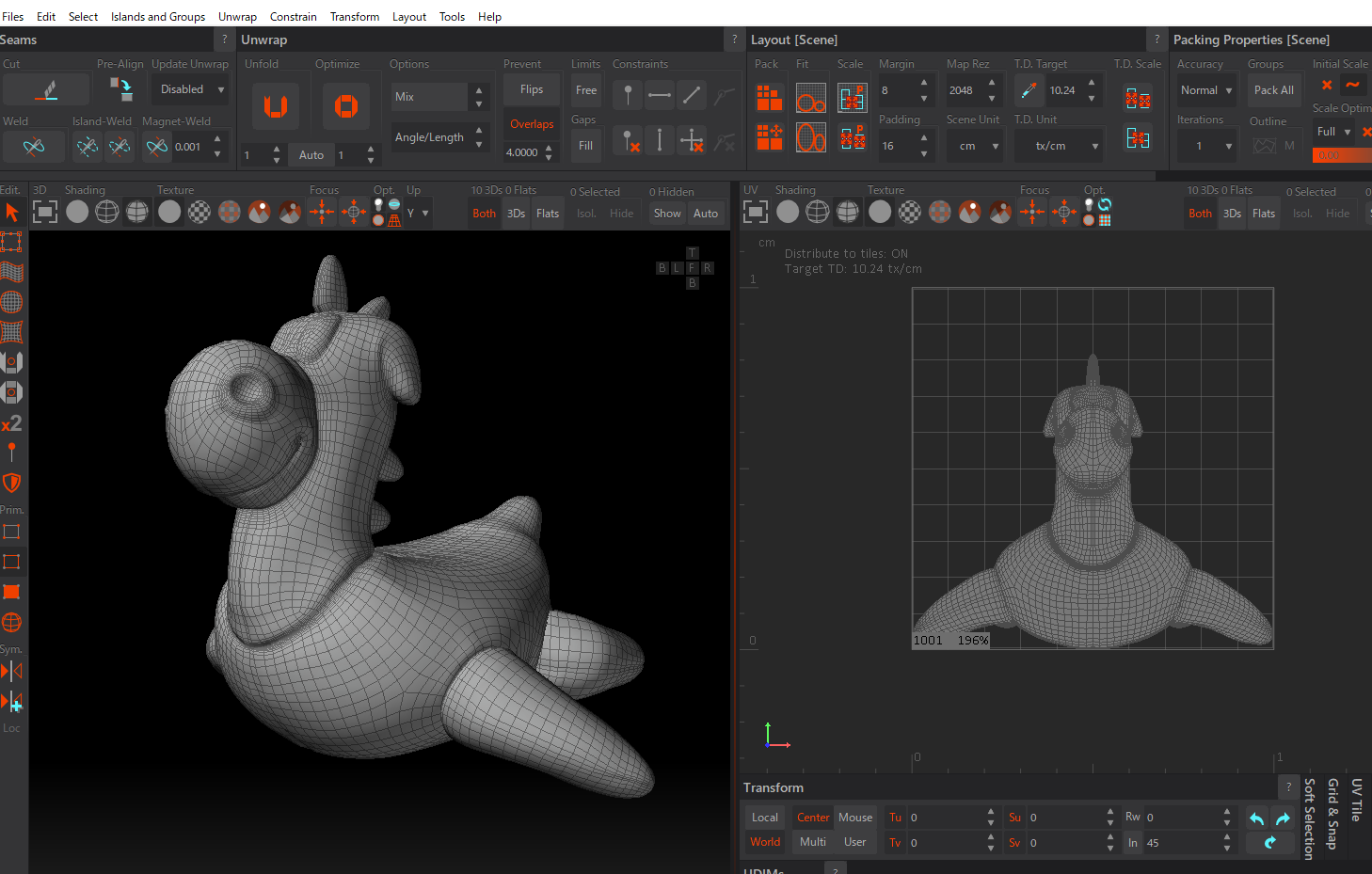Enable Flats filter in UV viewport
Image resolution: width=1372 pixels, height=874 pixels.
click(x=1264, y=214)
